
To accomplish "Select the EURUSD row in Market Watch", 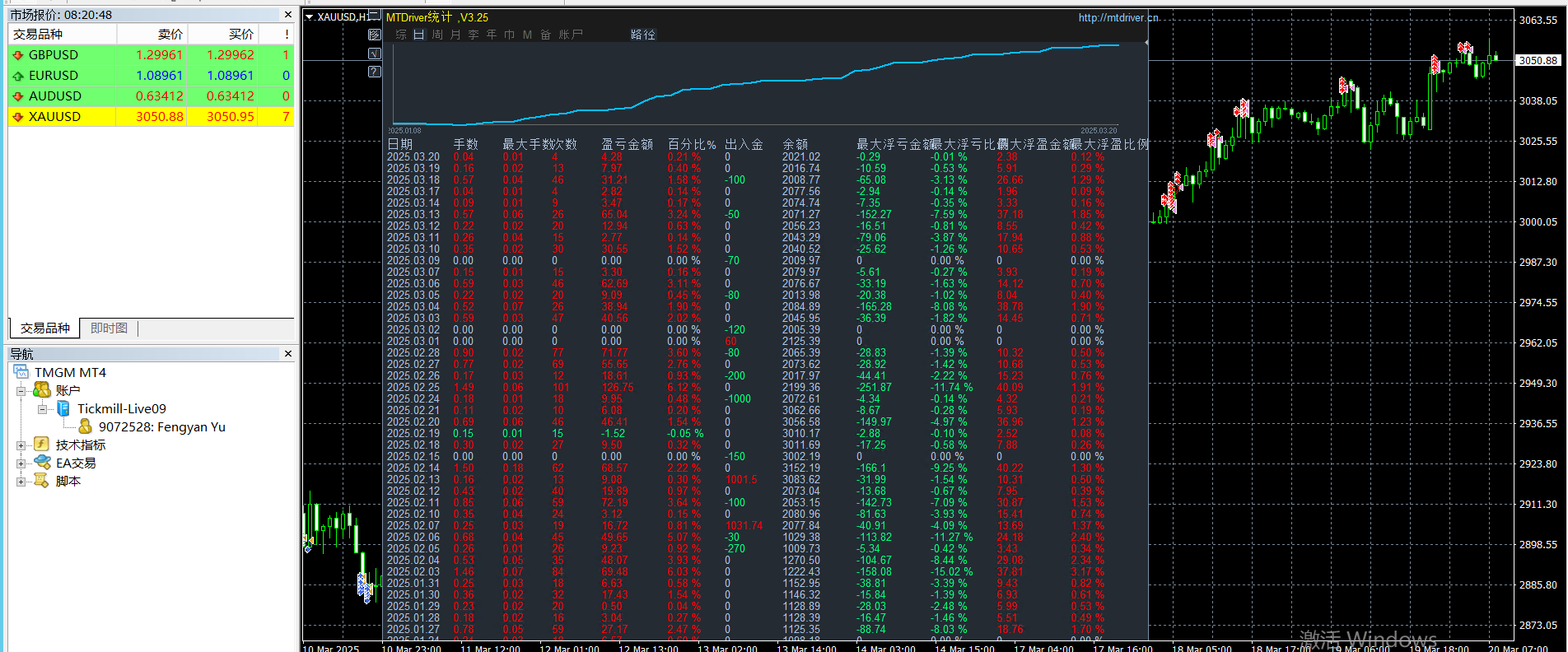I will pyautogui.click(x=151, y=76).
